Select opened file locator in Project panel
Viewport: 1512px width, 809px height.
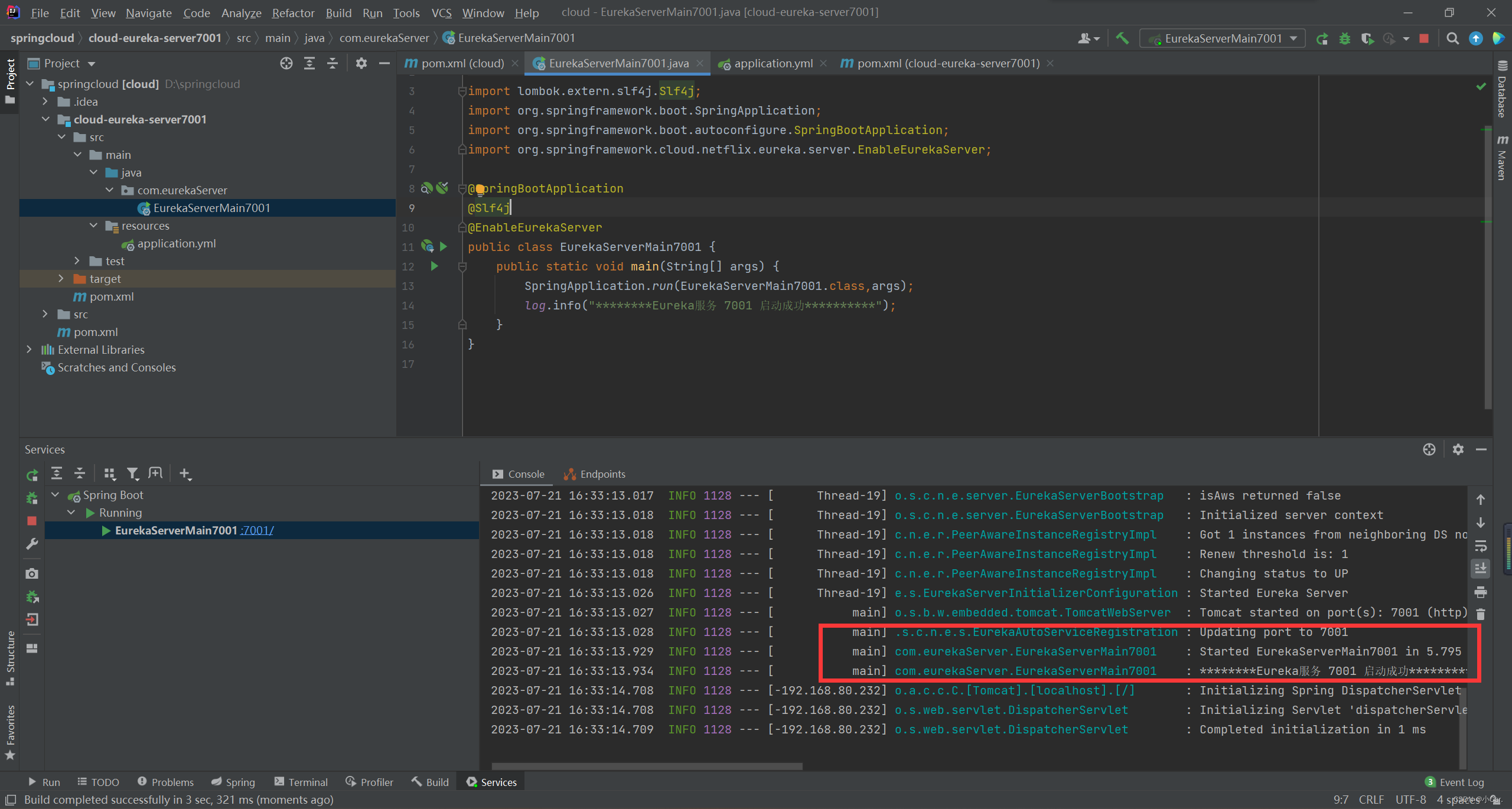point(286,63)
